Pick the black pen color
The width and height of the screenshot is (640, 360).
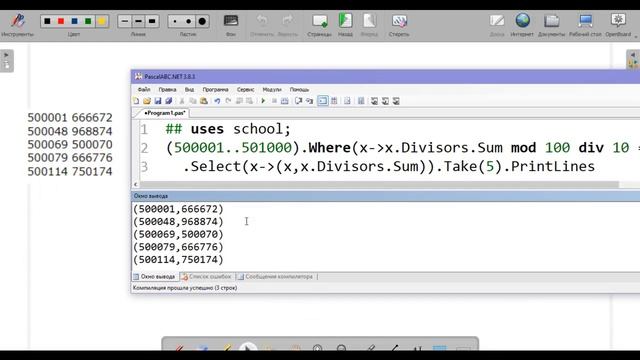pos(47,21)
